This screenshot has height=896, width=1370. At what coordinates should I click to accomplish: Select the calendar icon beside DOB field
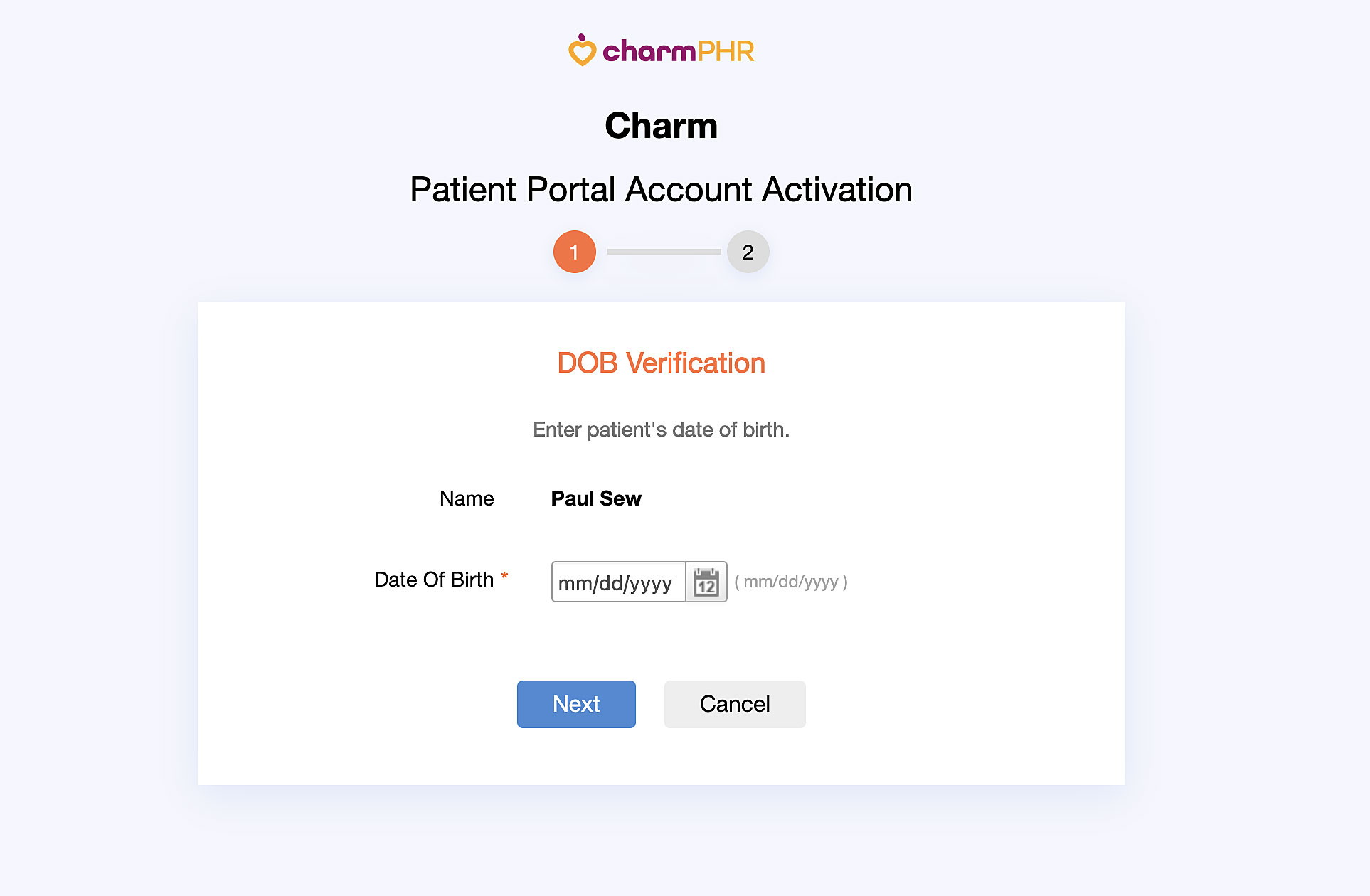706,582
